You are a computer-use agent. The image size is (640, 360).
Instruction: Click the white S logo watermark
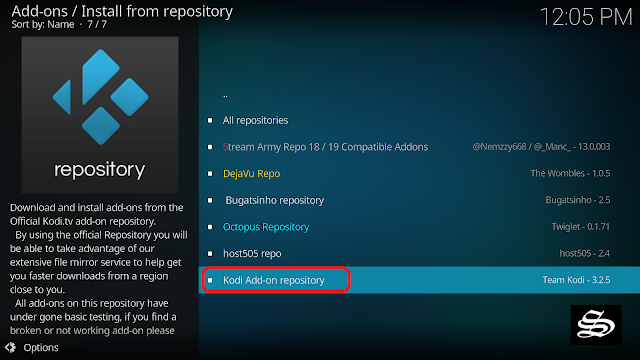596,325
